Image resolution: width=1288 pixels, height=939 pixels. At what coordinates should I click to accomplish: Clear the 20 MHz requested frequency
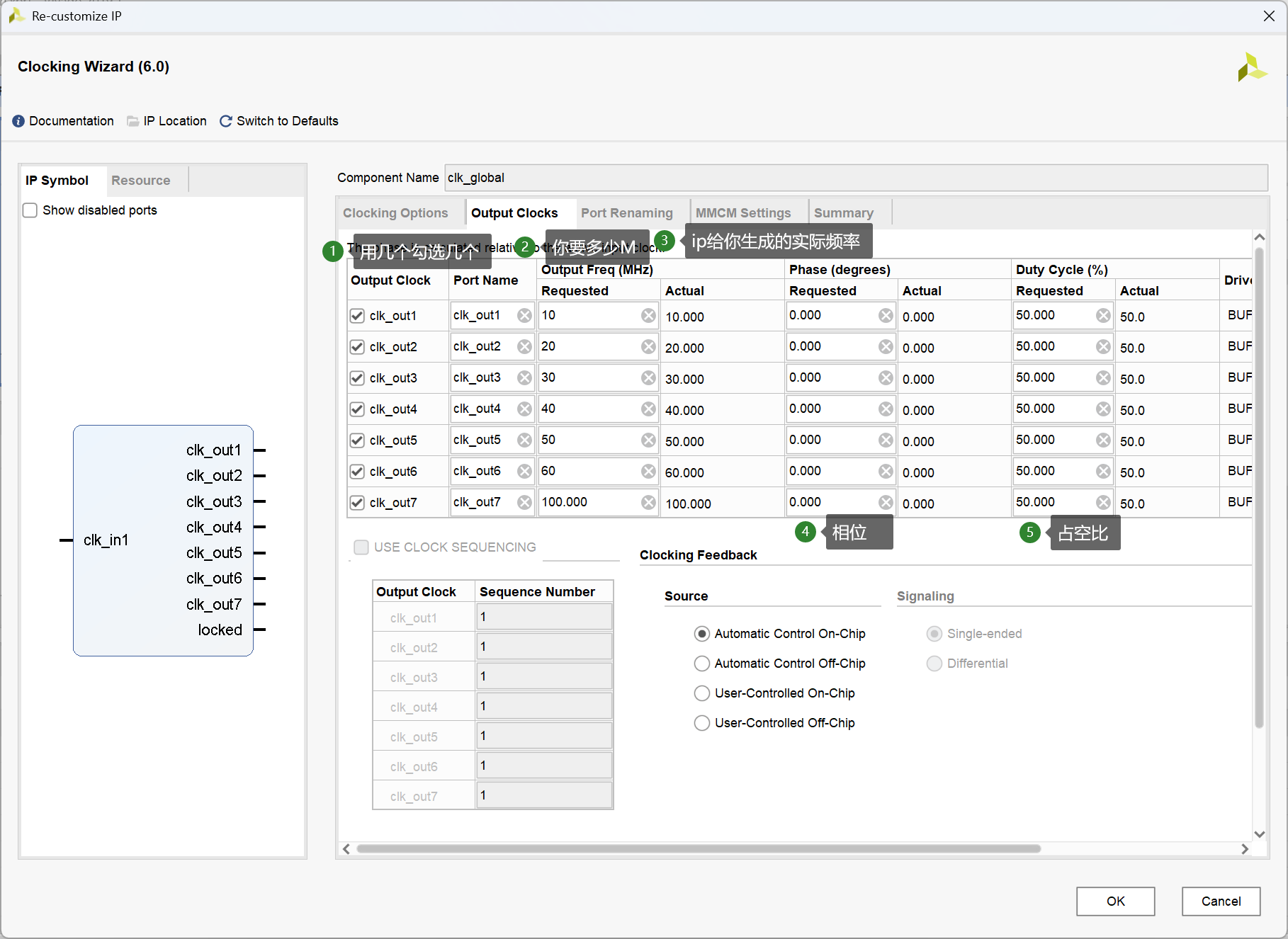click(648, 347)
